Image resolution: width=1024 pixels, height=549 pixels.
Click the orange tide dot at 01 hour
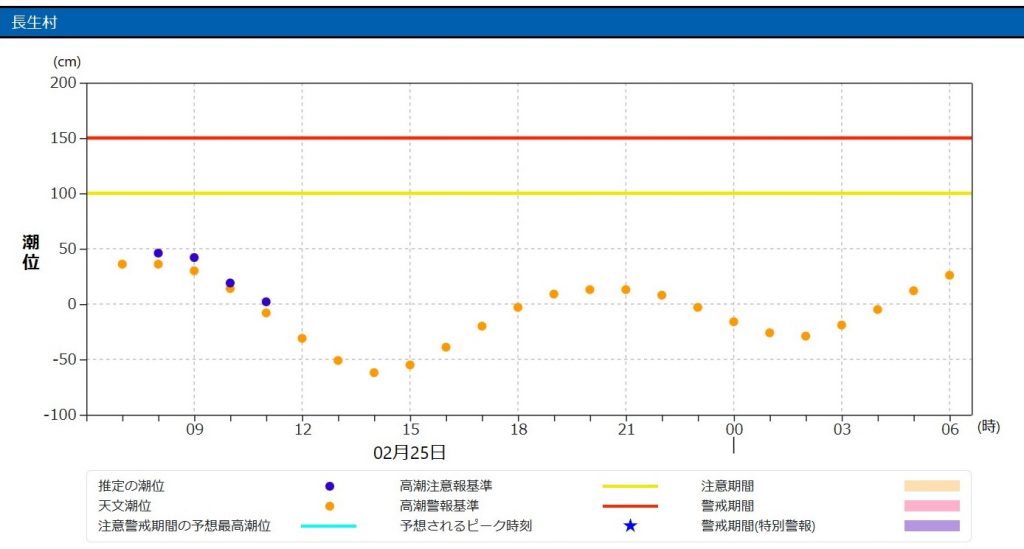tap(770, 333)
